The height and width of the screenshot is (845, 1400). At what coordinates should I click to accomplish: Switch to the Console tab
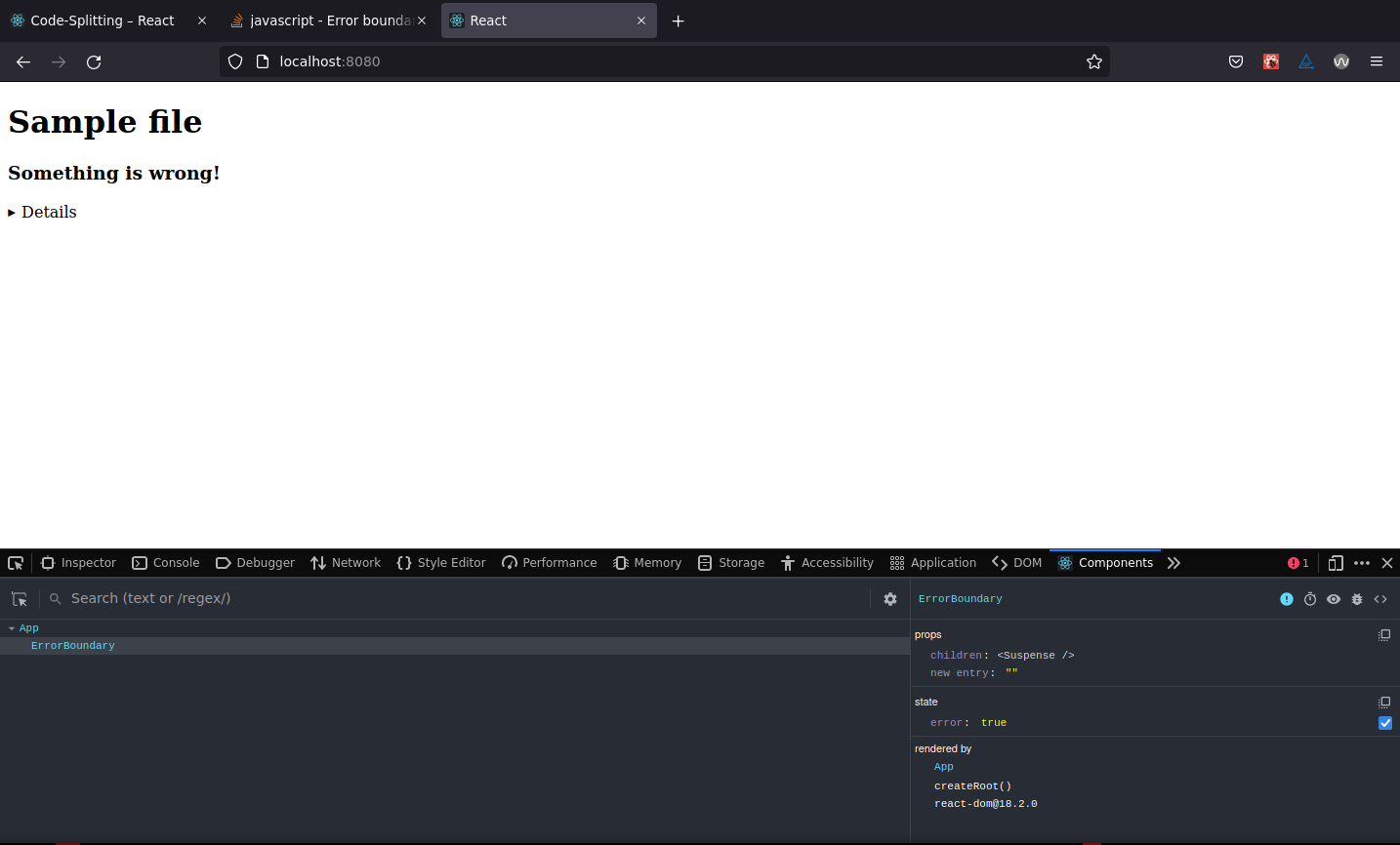[166, 563]
